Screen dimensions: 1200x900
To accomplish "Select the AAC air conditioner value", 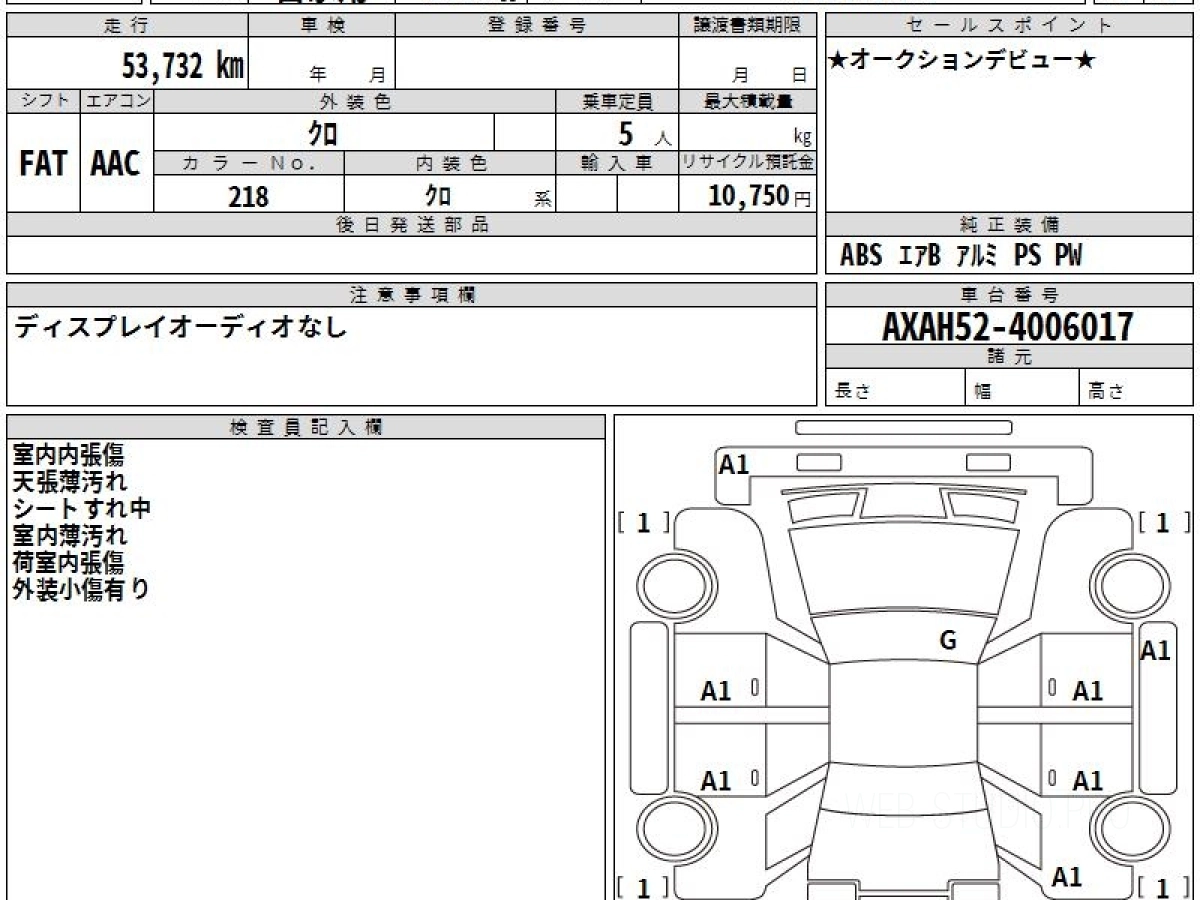I will (116, 164).
